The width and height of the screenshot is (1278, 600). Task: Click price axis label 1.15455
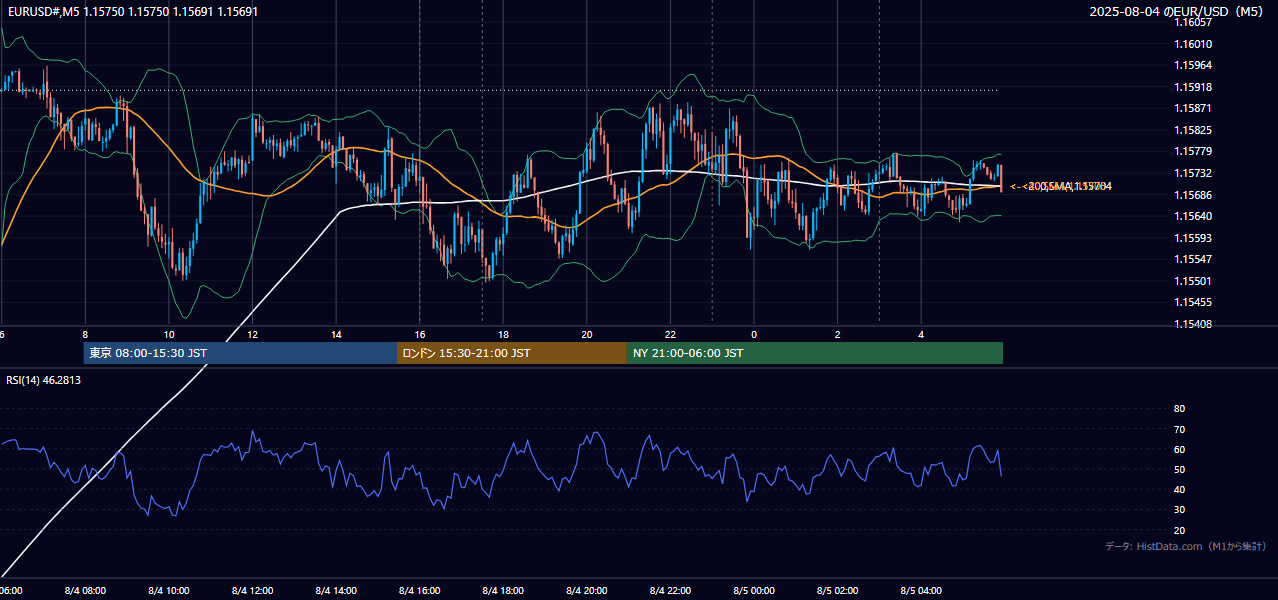(x=1192, y=302)
